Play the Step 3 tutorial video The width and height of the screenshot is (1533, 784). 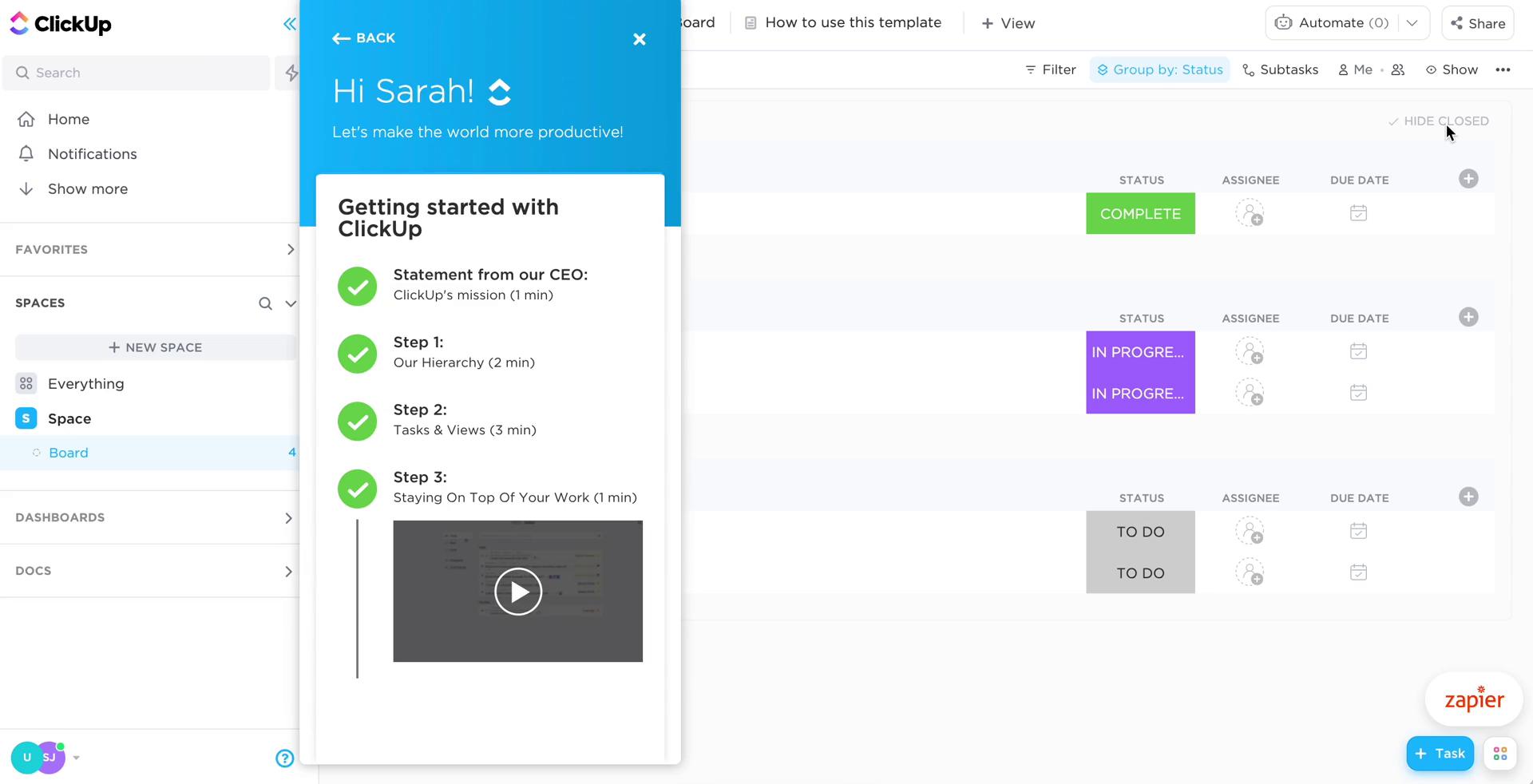(518, 592)
